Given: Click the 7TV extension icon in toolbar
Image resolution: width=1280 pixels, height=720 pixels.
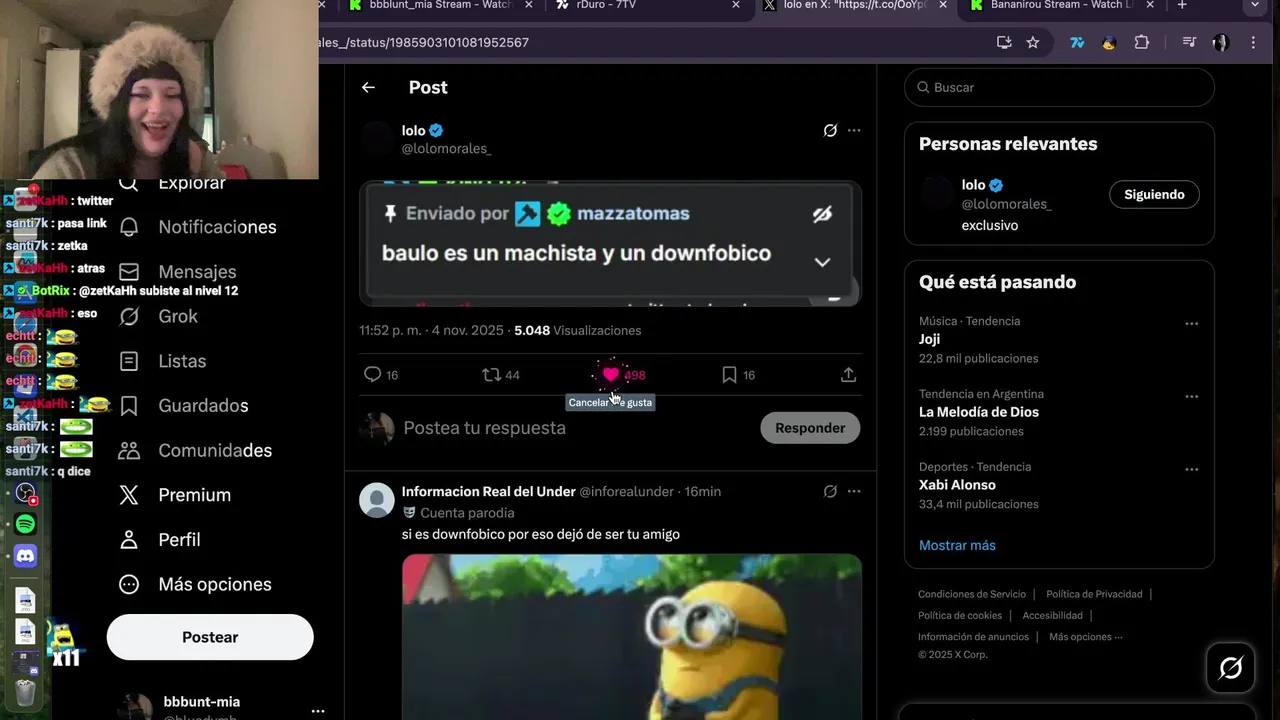Looking at the screenshot, I should (1077, 42).
